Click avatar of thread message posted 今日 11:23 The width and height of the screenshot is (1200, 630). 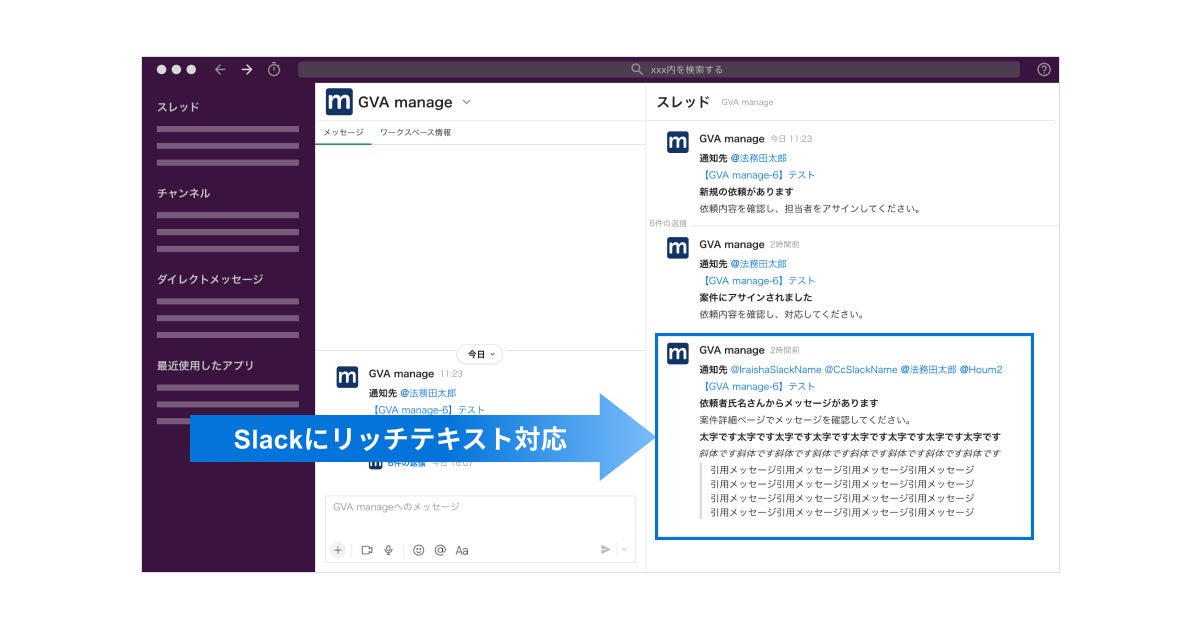(678, 142)
